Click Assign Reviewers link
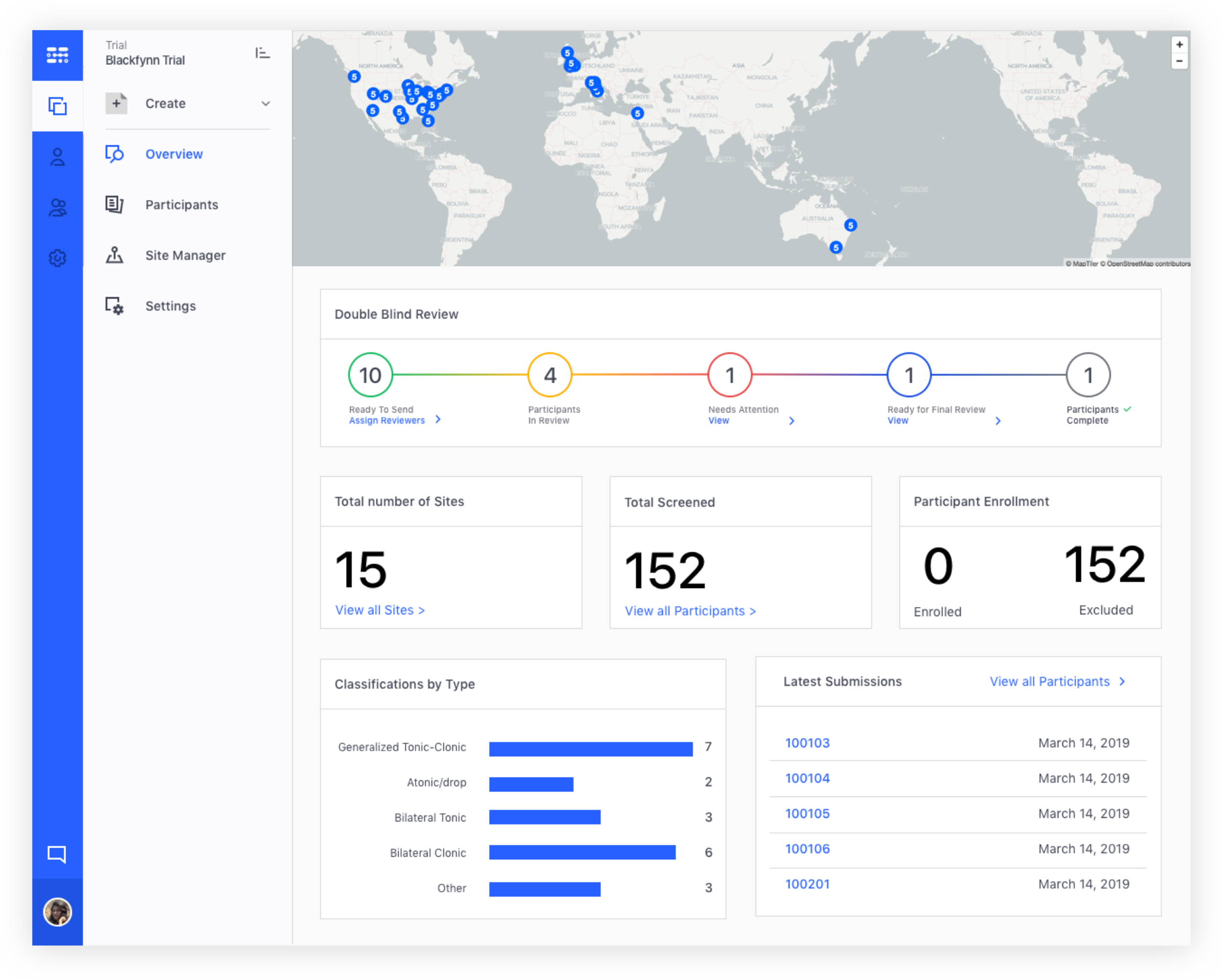Viewport: 1223px width, 980px height. coord(387,420)
